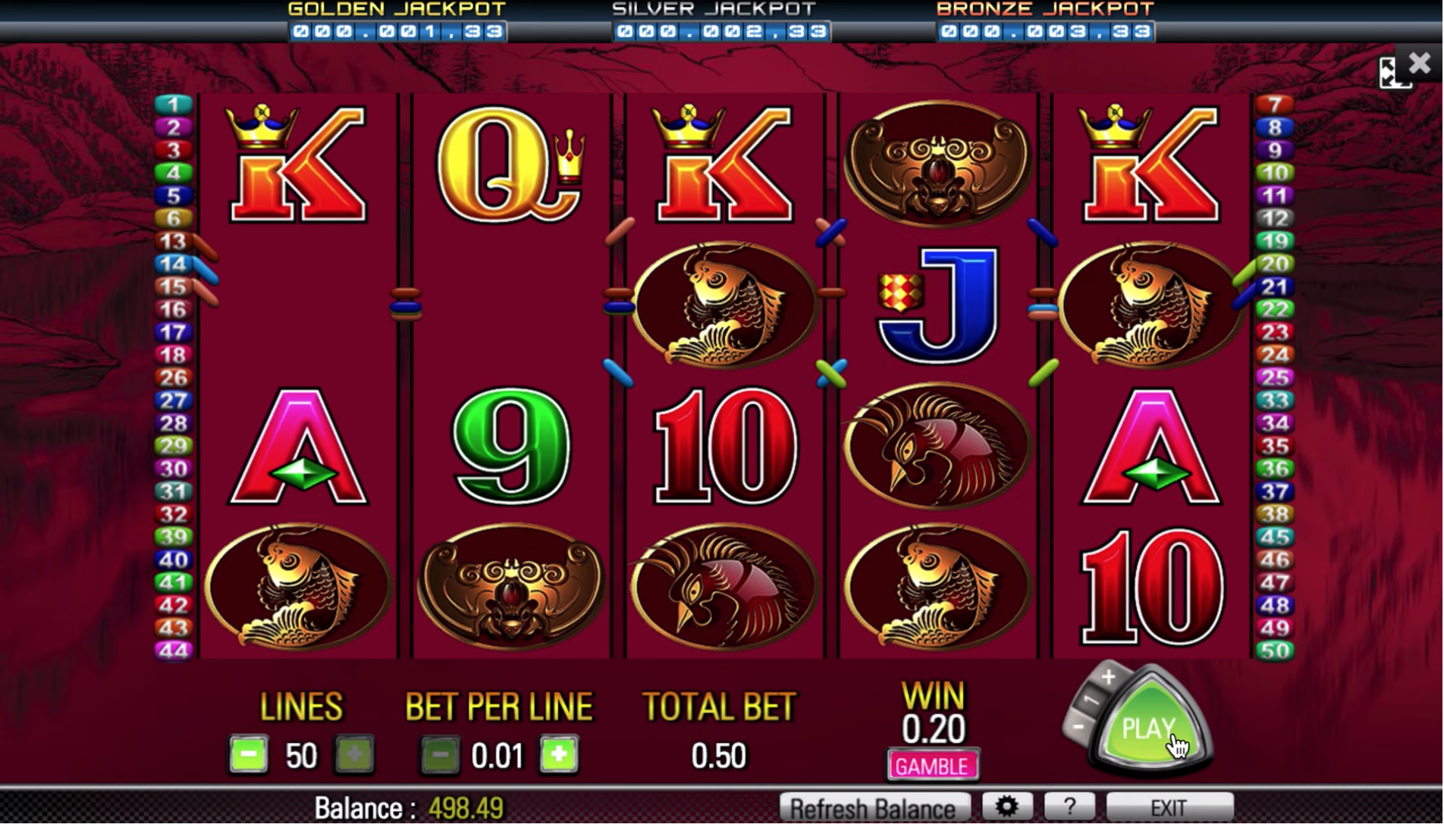The width and height of the screenshot is (1444, 840).
Task: Click the pink GAMBLE button
Action: pos(933,766)
